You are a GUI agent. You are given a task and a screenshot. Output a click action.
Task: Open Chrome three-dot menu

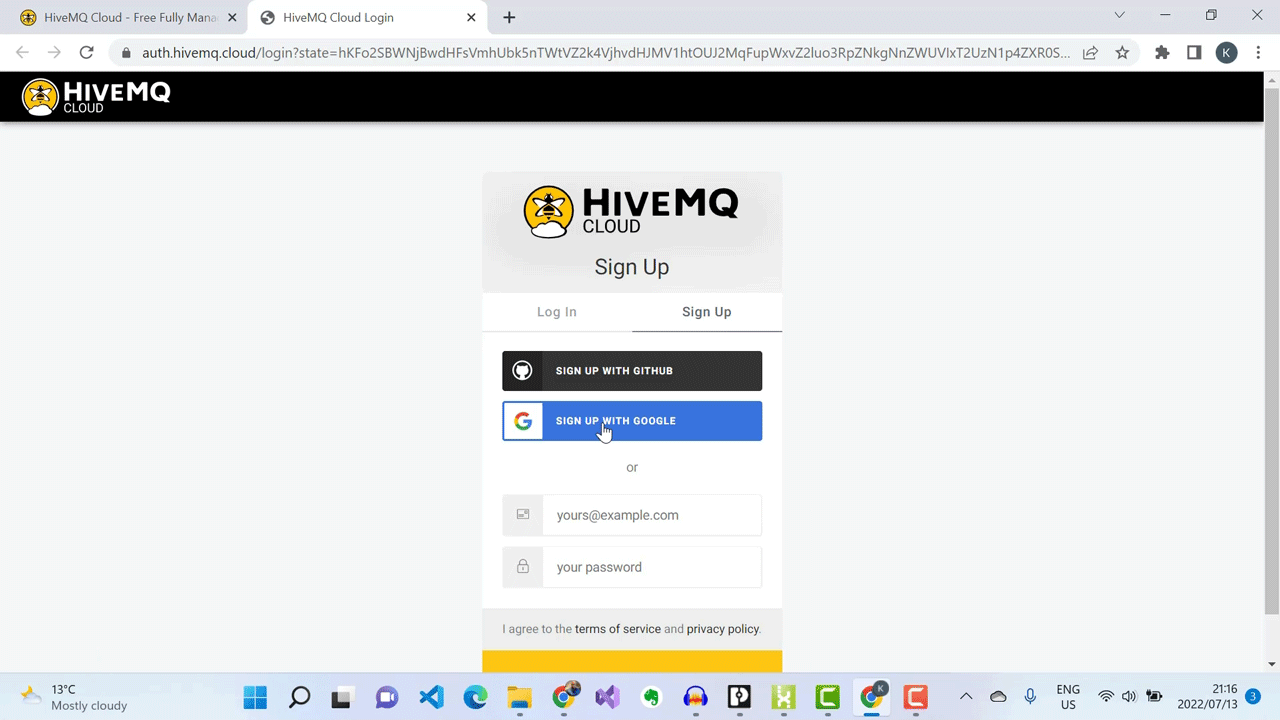coord(1258,53)
